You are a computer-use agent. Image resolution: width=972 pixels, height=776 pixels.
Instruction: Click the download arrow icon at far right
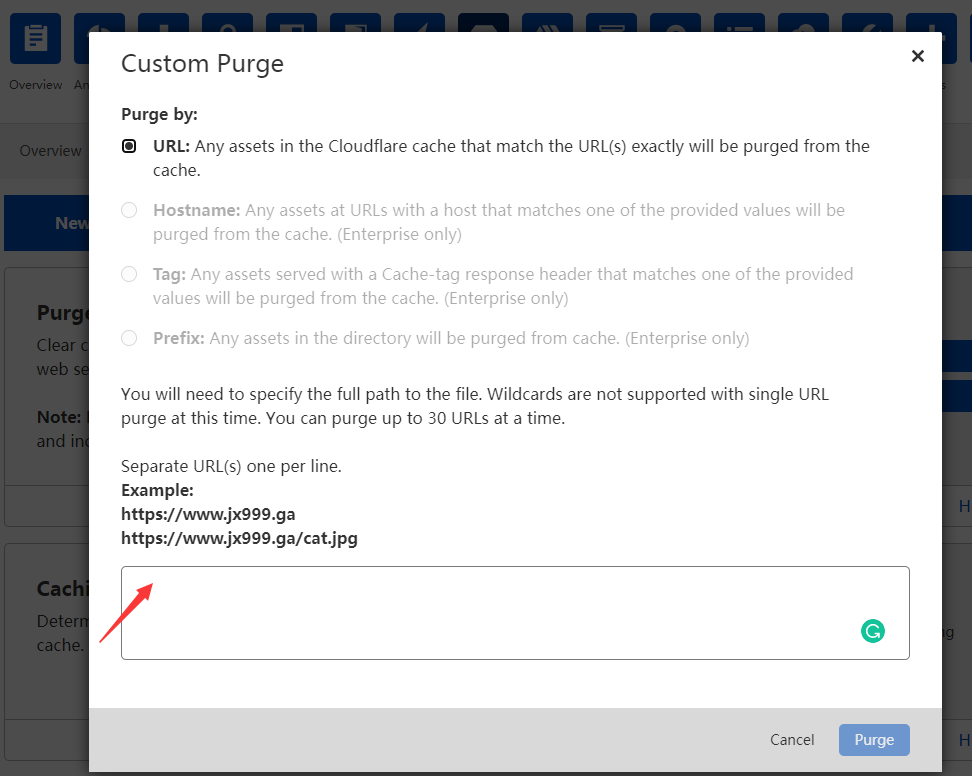pyautogui.click(x=931, y=25)
